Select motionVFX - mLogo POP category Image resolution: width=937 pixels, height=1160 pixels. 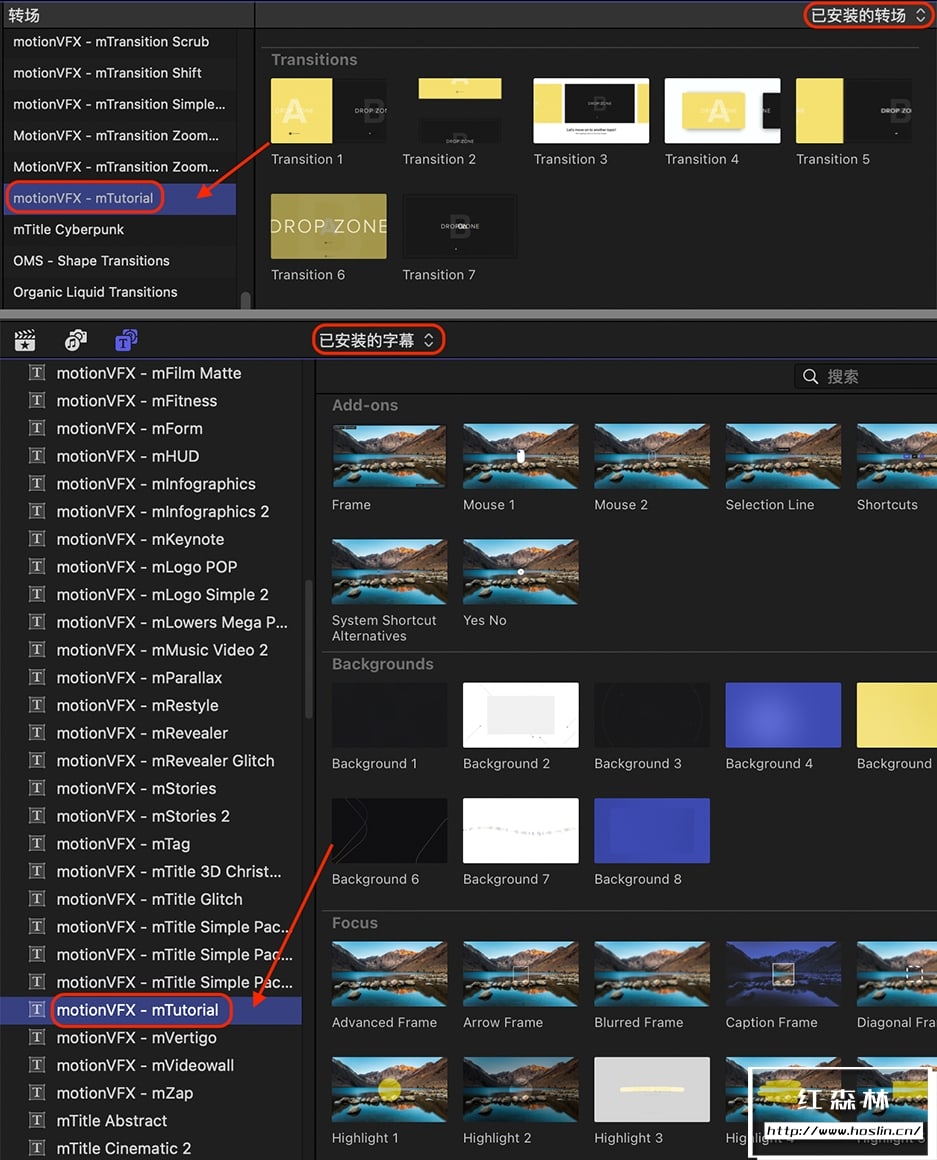point(147,567)
